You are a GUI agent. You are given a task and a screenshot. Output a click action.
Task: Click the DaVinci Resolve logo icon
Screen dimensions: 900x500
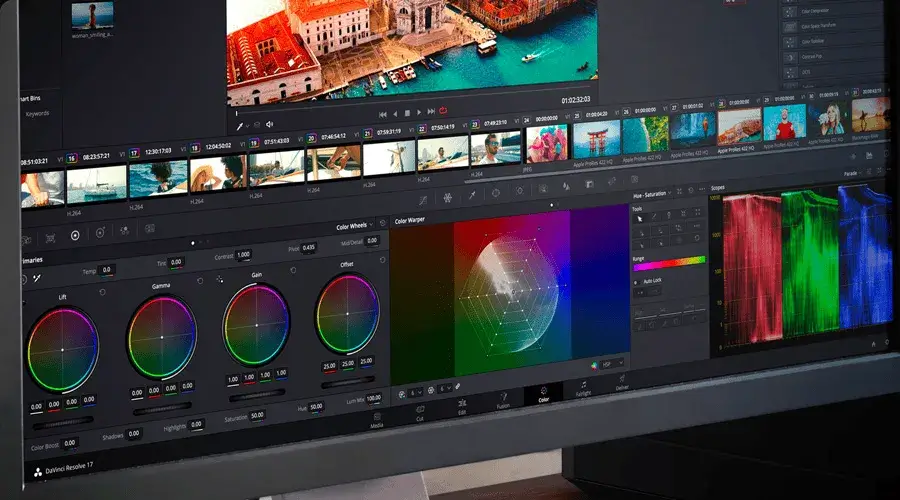(x=37, y=472)
